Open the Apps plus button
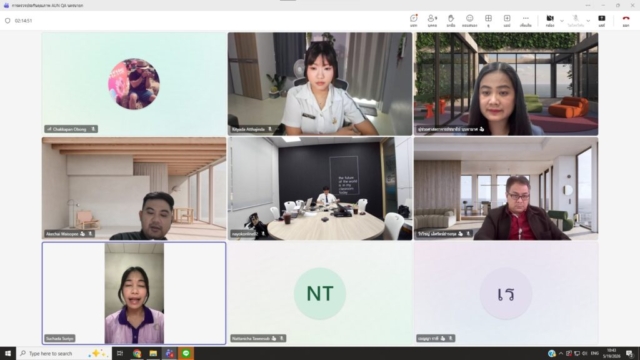Viewport: 640px width, 360px height. click(507, 20)
